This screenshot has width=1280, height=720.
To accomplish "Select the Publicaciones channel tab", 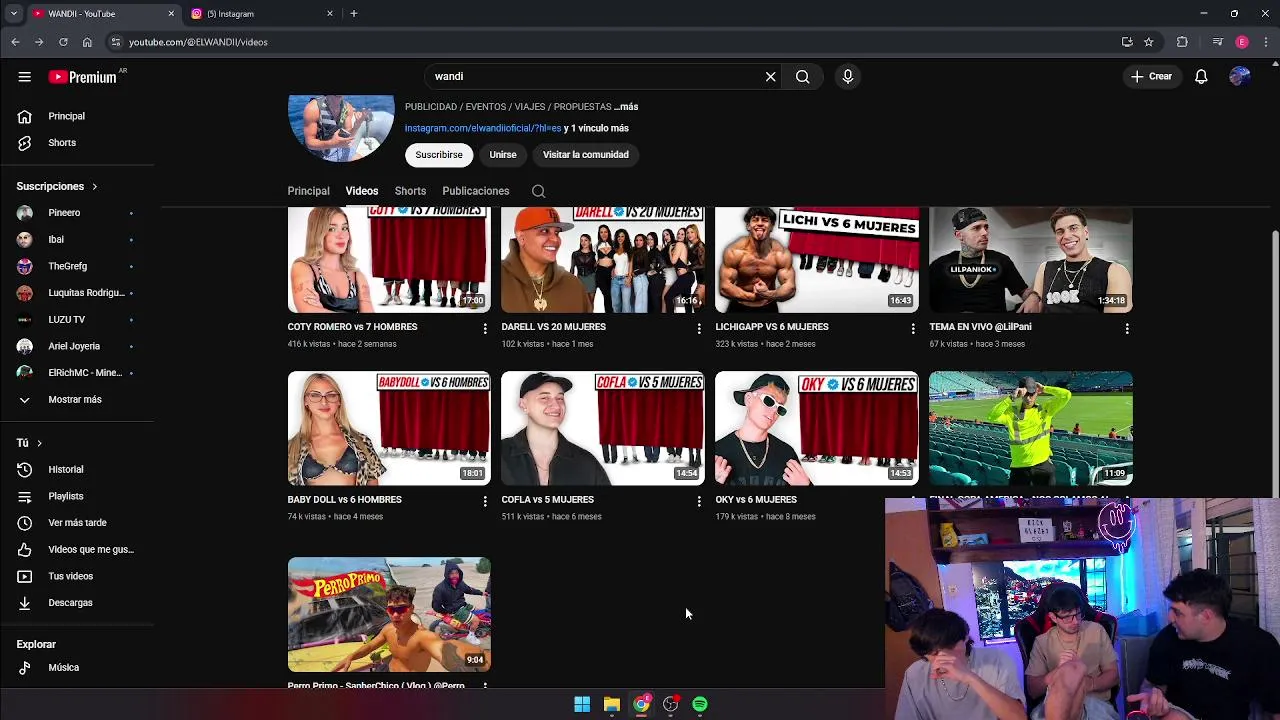I will point(476,191).
